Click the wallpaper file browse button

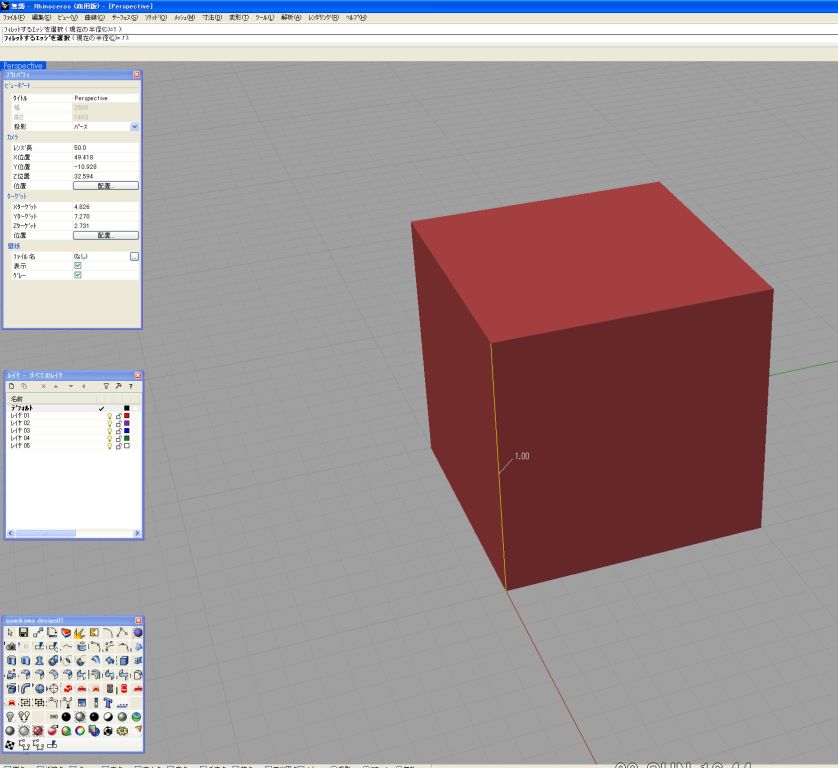tap(135, 257)
